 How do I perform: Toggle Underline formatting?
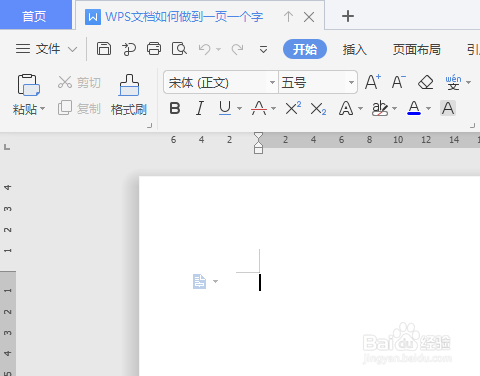click(x=225, y=108)
